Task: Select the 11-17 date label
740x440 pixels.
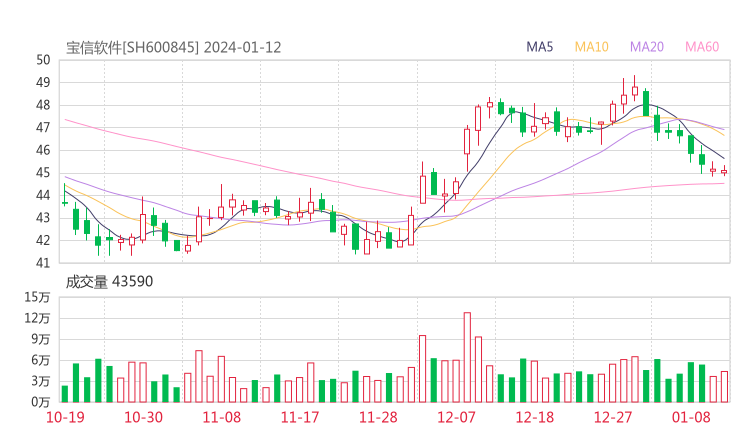Action: tap(300, 417)
